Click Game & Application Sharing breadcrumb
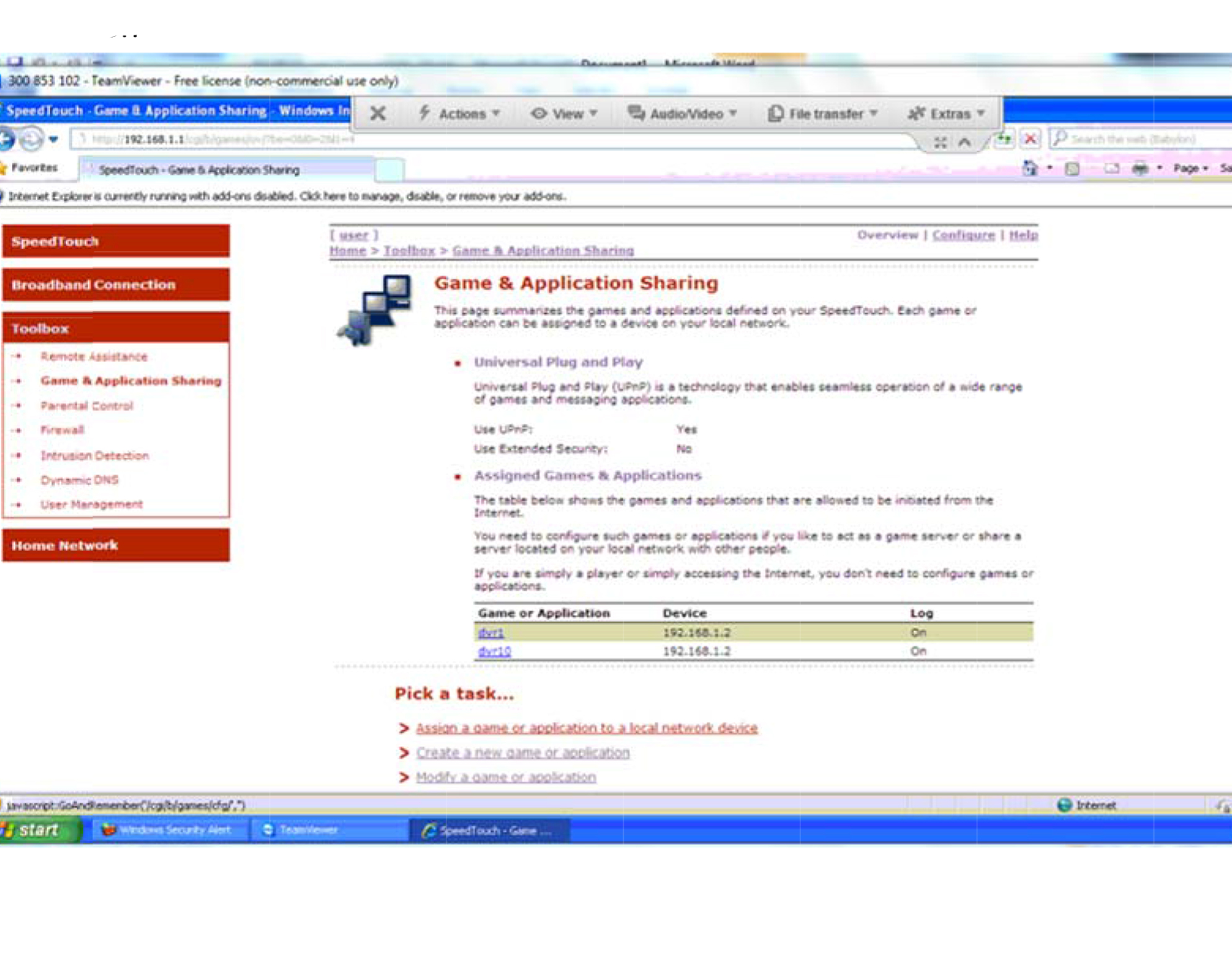 coord(543,250)
